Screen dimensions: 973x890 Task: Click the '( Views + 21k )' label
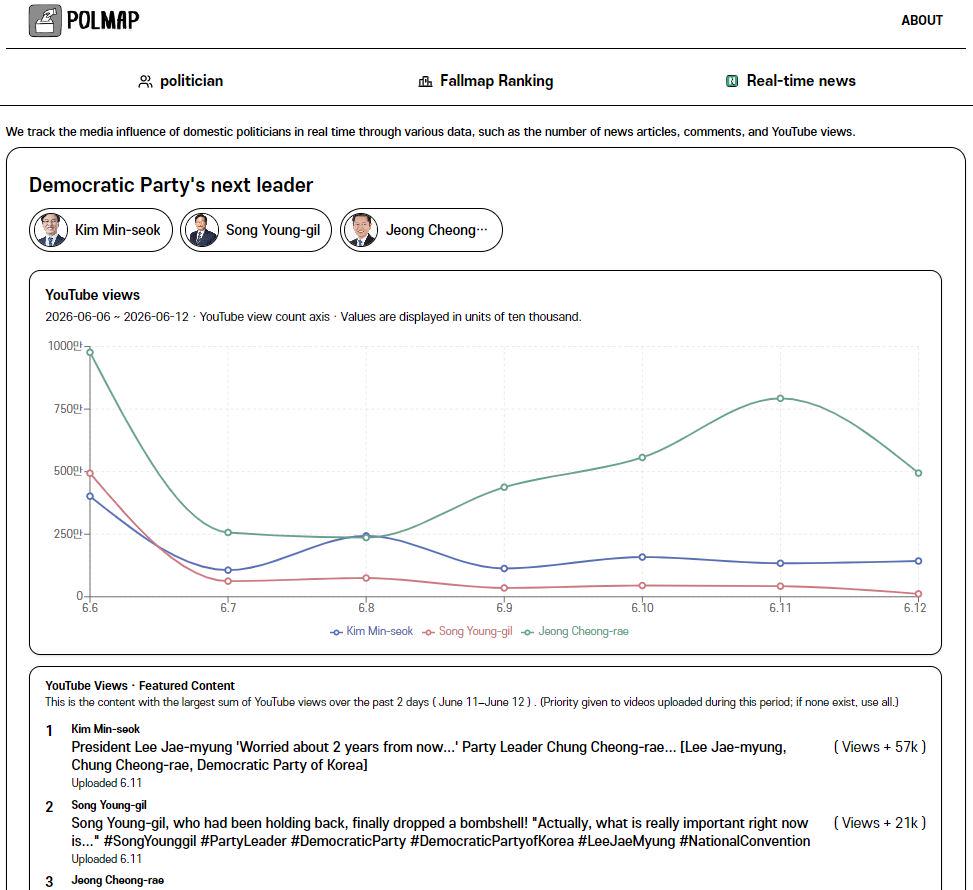(x=880, y=824)
